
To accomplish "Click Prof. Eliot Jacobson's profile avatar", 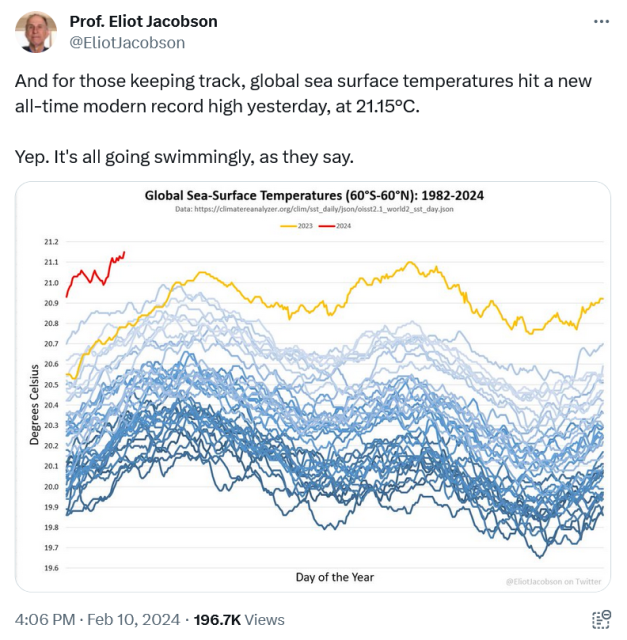I will tap(36, 32).
